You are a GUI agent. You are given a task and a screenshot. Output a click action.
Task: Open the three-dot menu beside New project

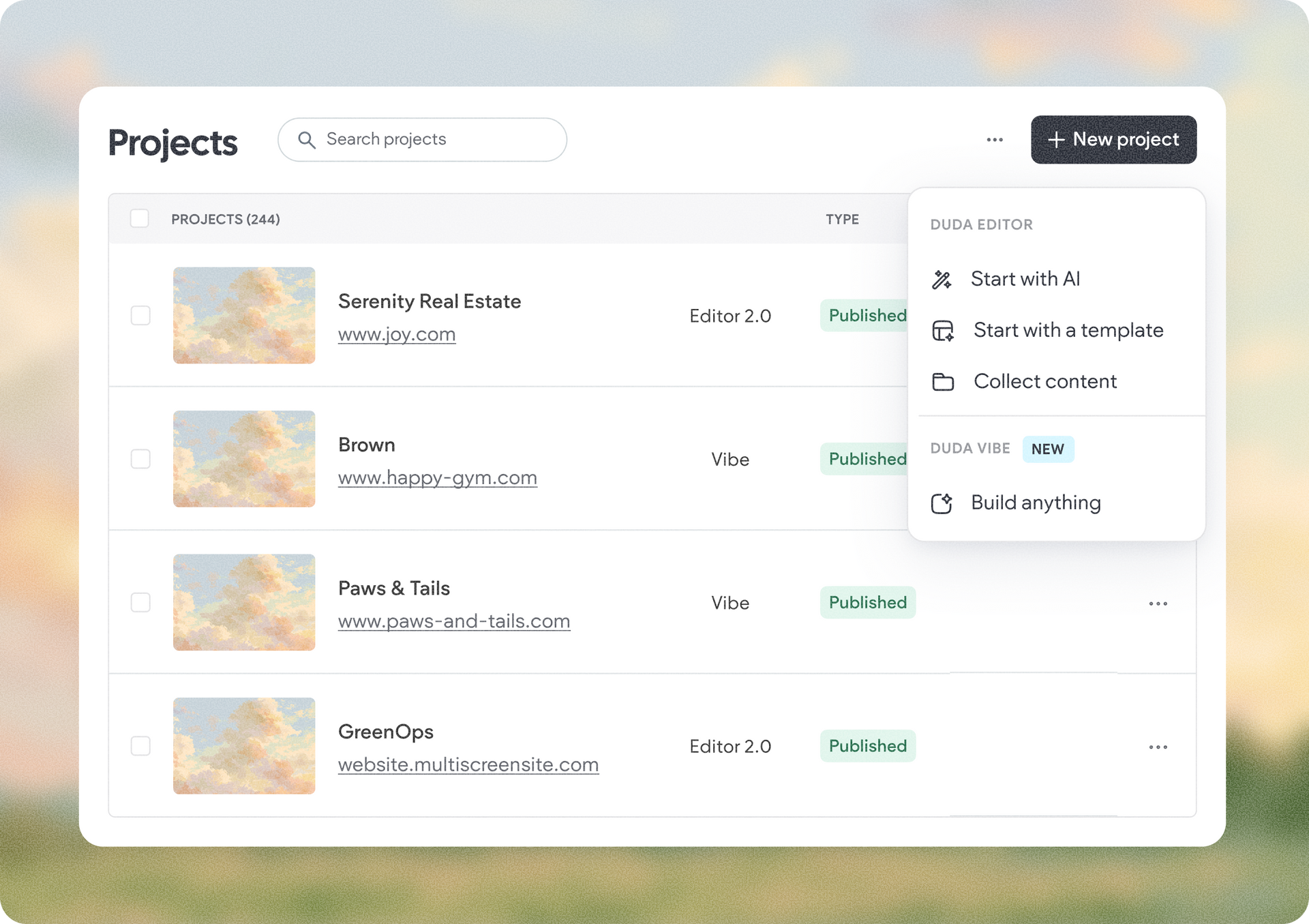995,140
